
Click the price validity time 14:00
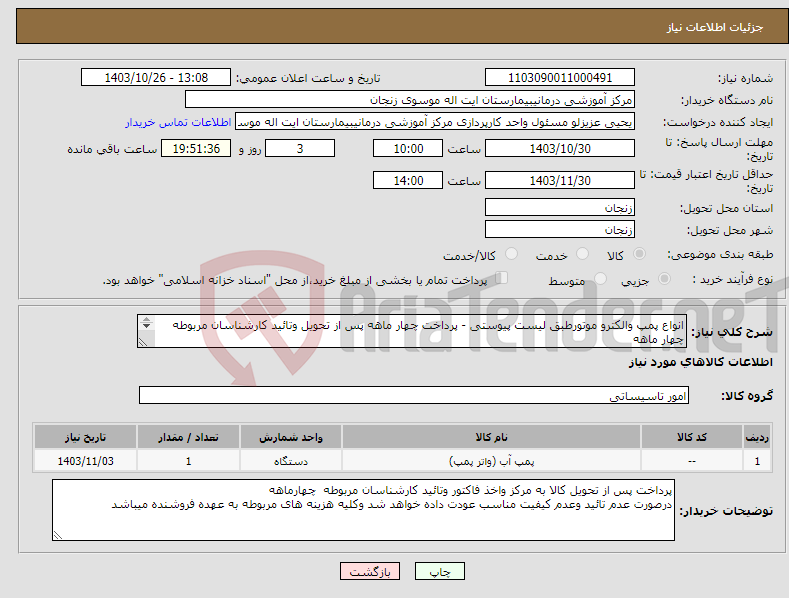(x=408, y=180)
